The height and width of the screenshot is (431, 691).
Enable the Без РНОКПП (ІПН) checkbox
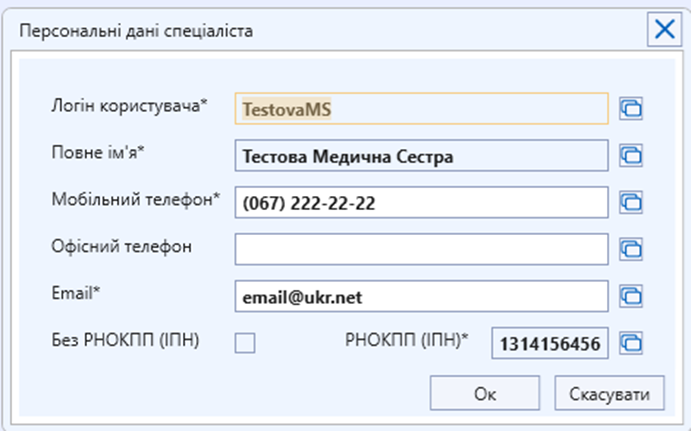coord(245,343)
